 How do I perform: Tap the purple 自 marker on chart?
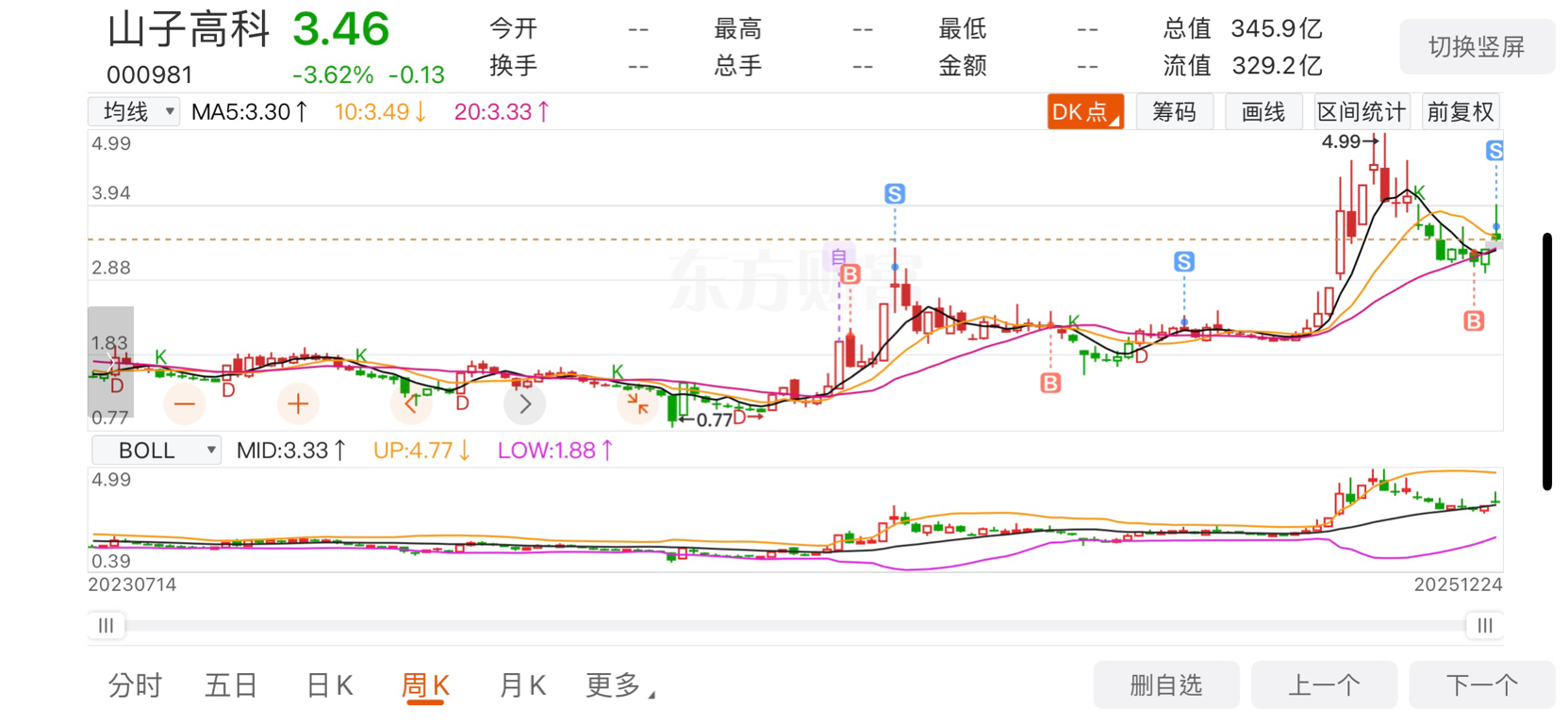[x=838, y=256]
